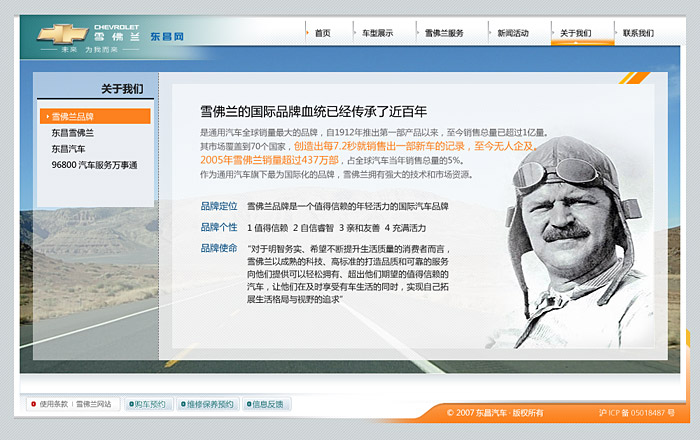Click the 维修保养预约 button
700x440 pixels.
208,404
